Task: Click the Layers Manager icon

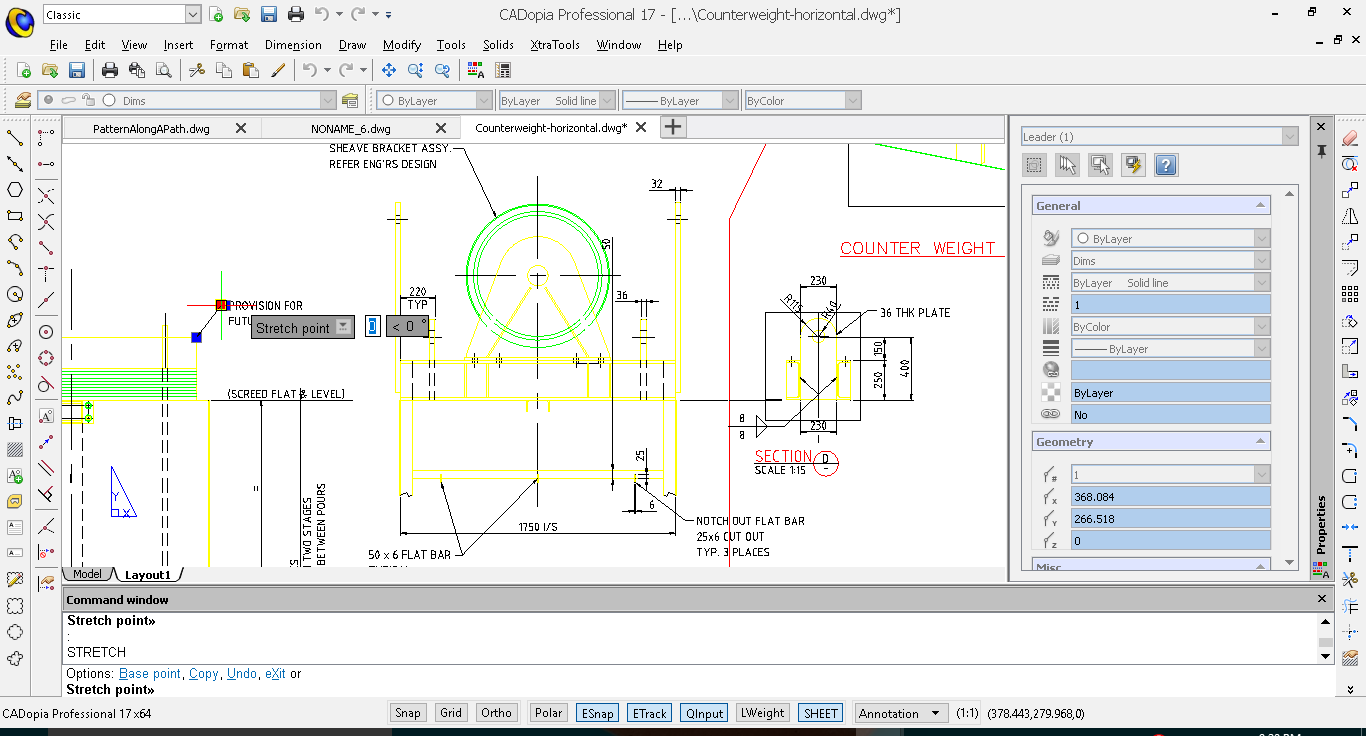Action: click(23, 100)
